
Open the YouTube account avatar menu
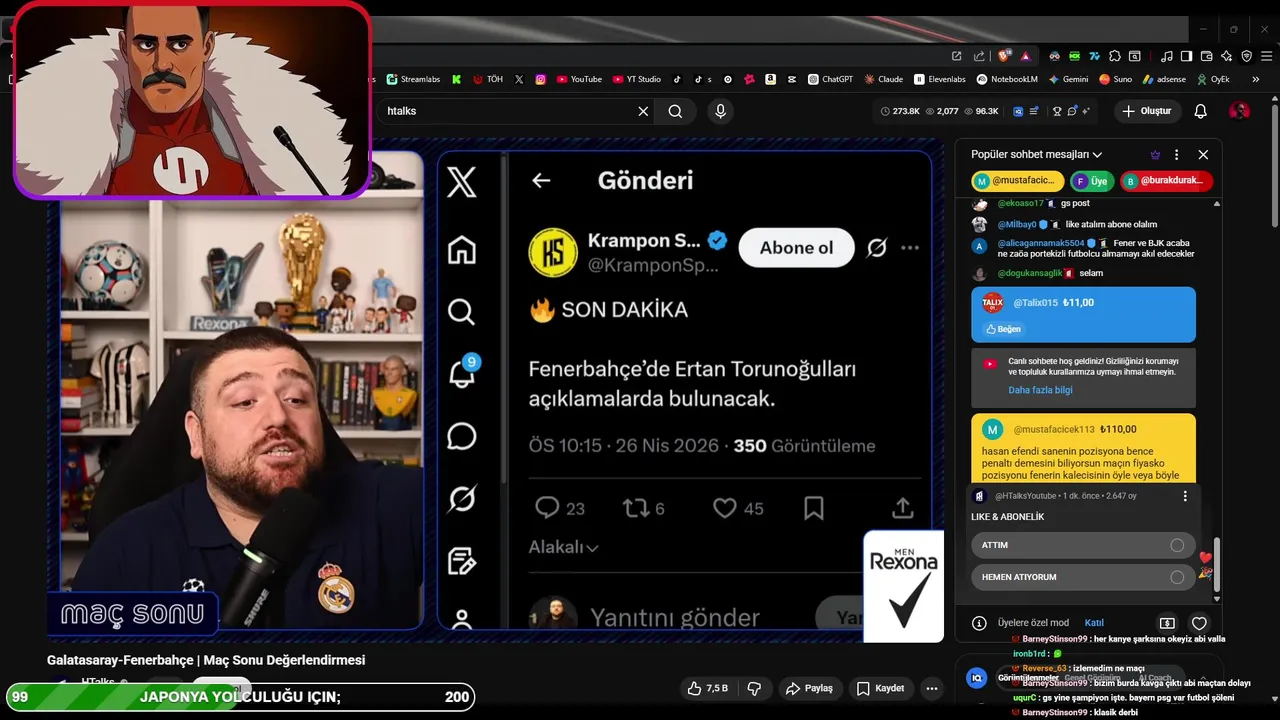(1239, 111)
